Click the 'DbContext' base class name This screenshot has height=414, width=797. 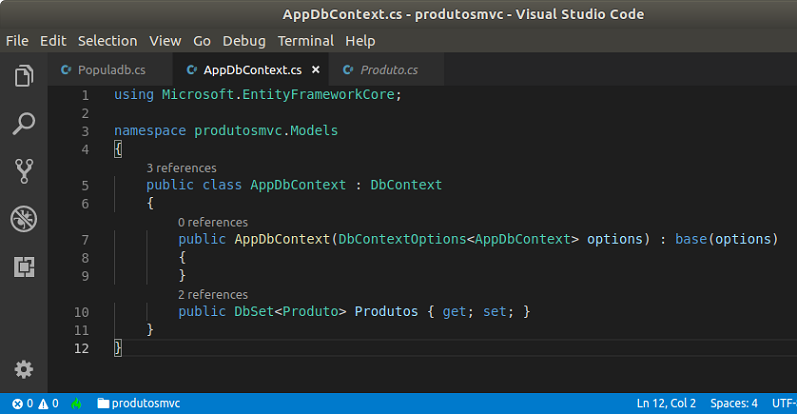point(406,185)
